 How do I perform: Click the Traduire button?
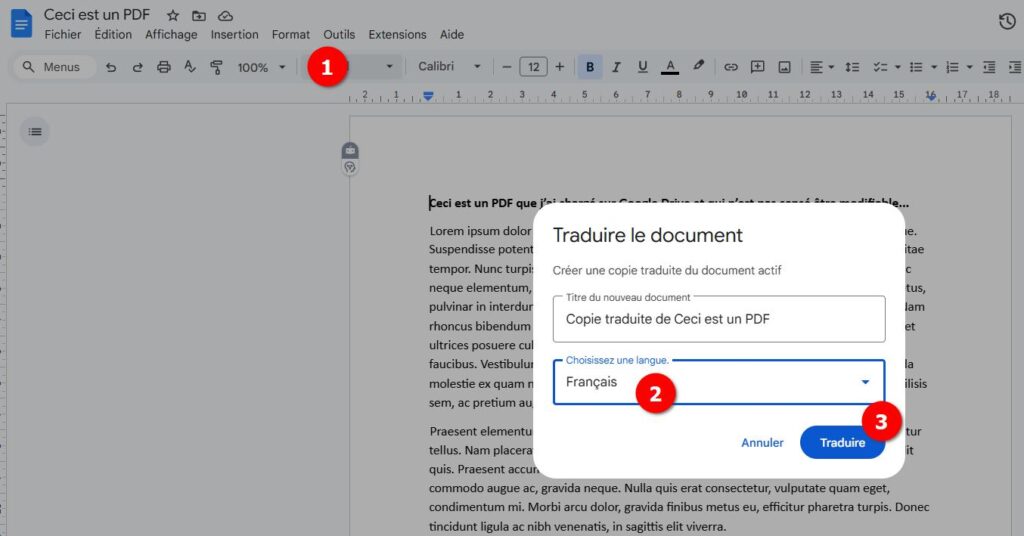(842, 443)
